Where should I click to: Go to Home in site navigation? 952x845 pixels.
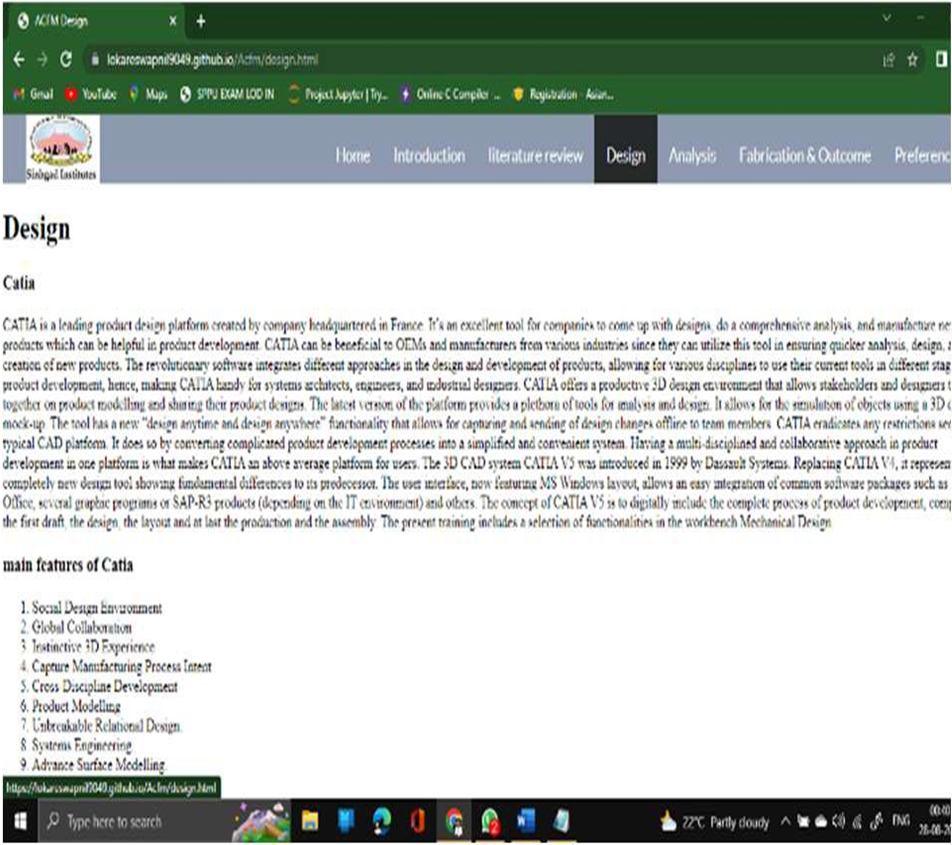(353, 155)
